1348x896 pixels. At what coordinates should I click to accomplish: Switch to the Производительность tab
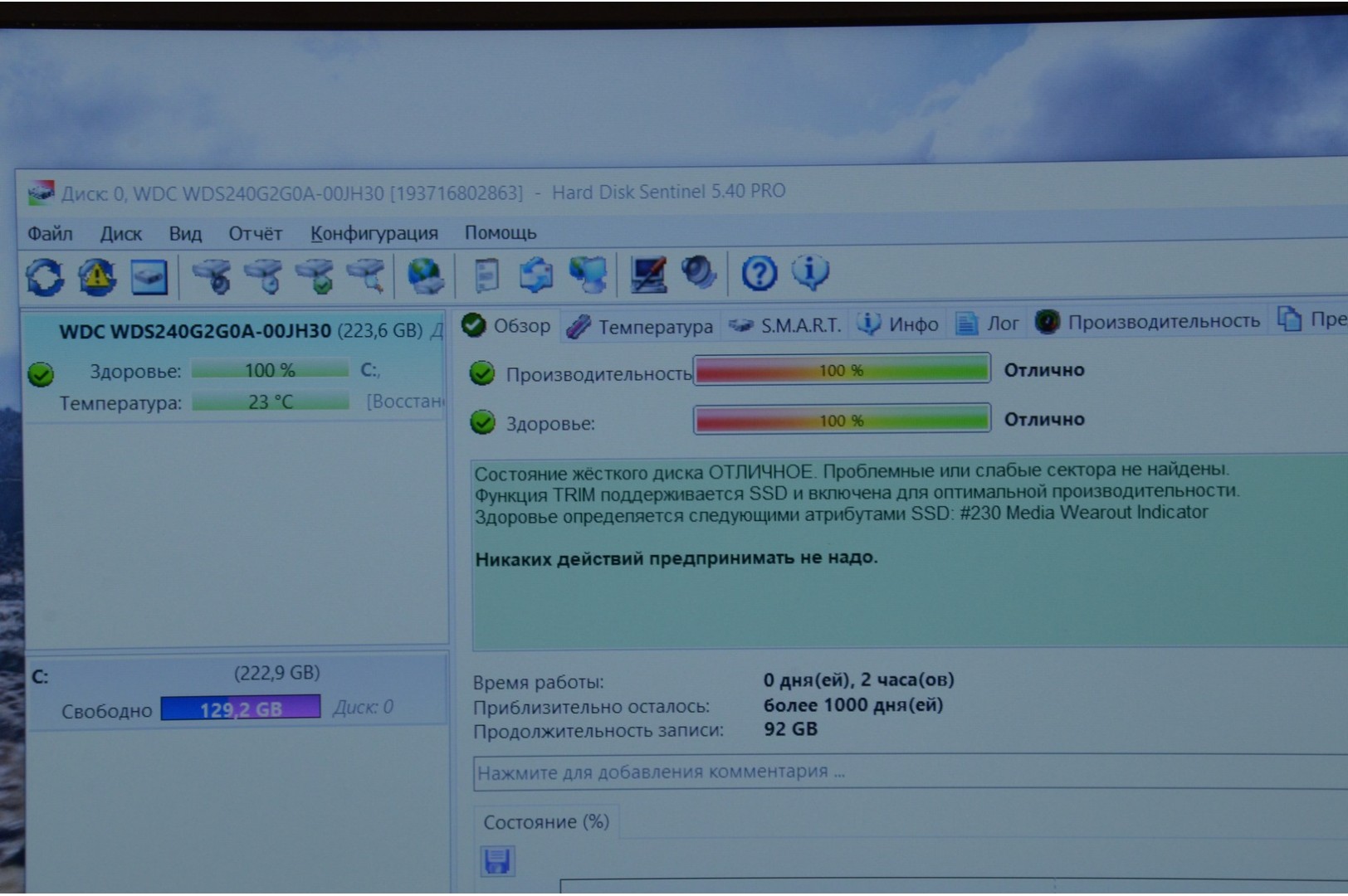point(1148,321)
